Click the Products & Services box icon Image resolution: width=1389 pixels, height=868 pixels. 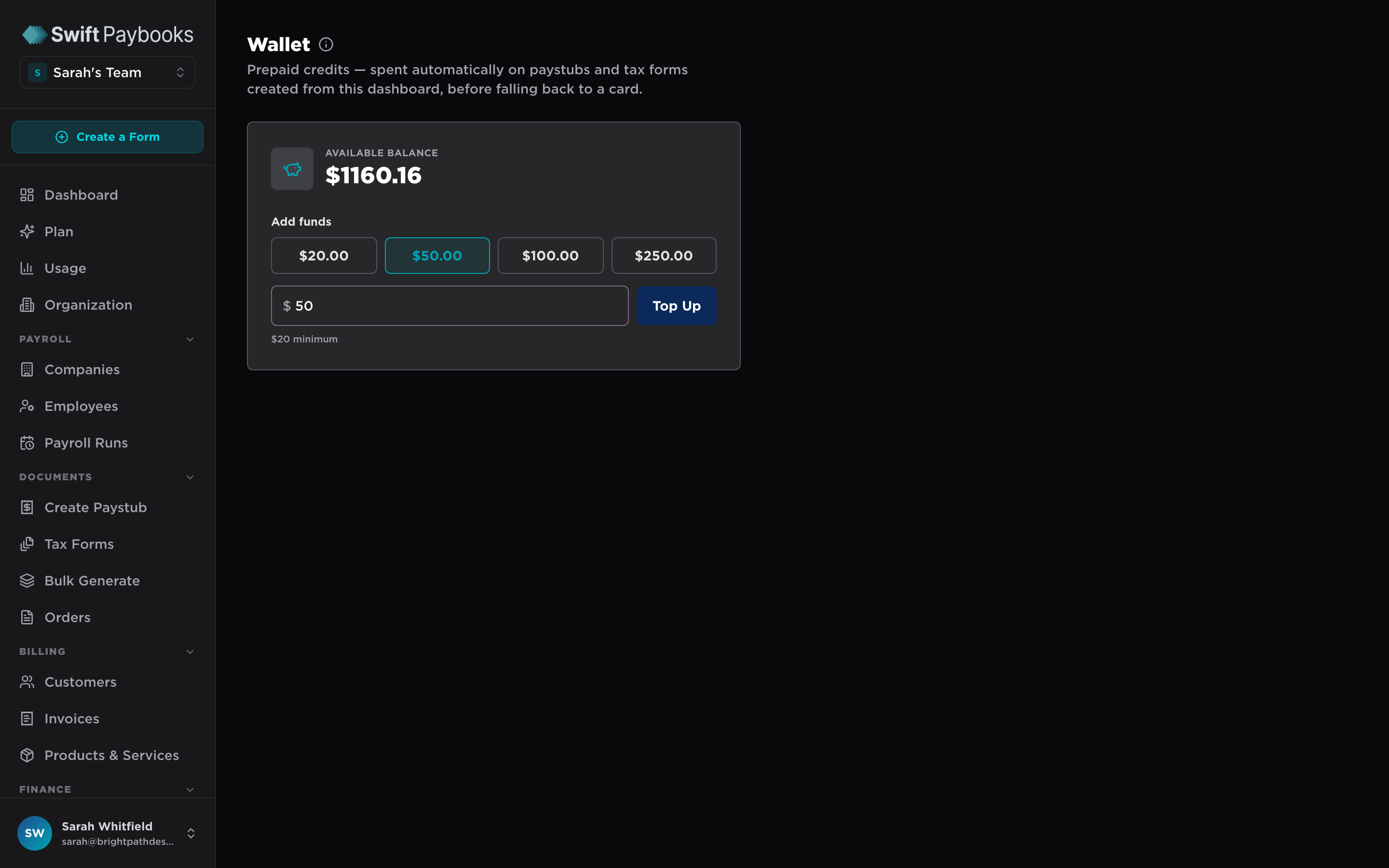click(27, 756)
